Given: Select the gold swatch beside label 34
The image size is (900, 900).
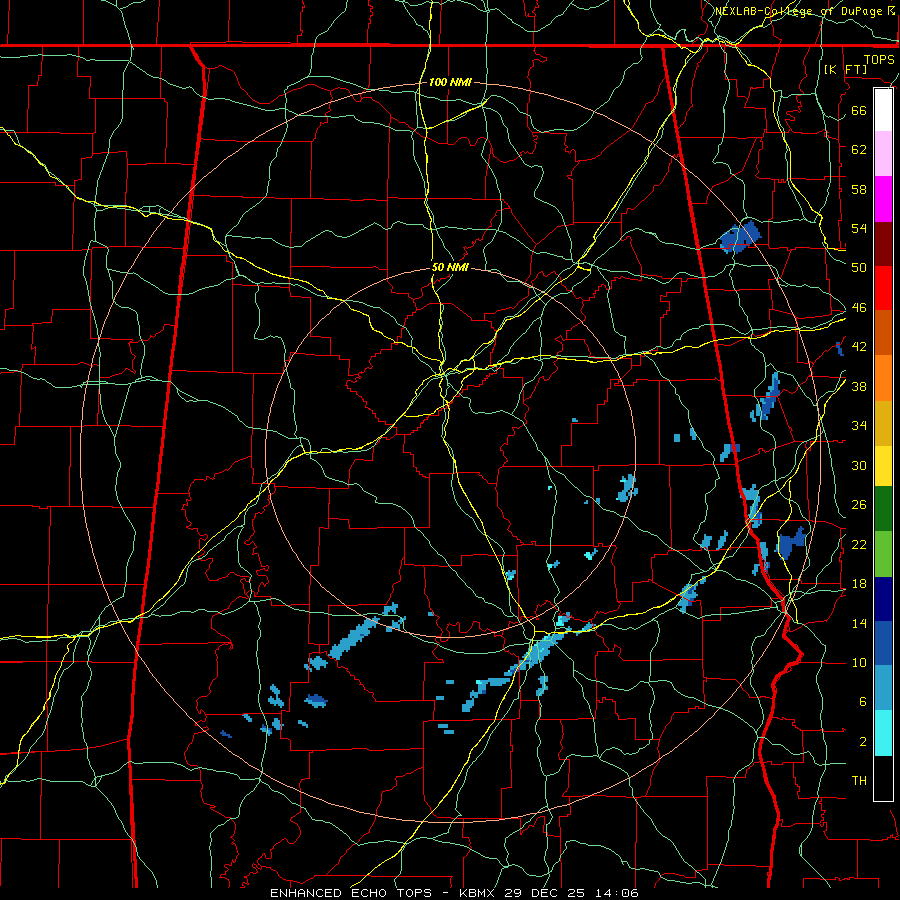Looking at the screenshot, I should pos(883,423).
